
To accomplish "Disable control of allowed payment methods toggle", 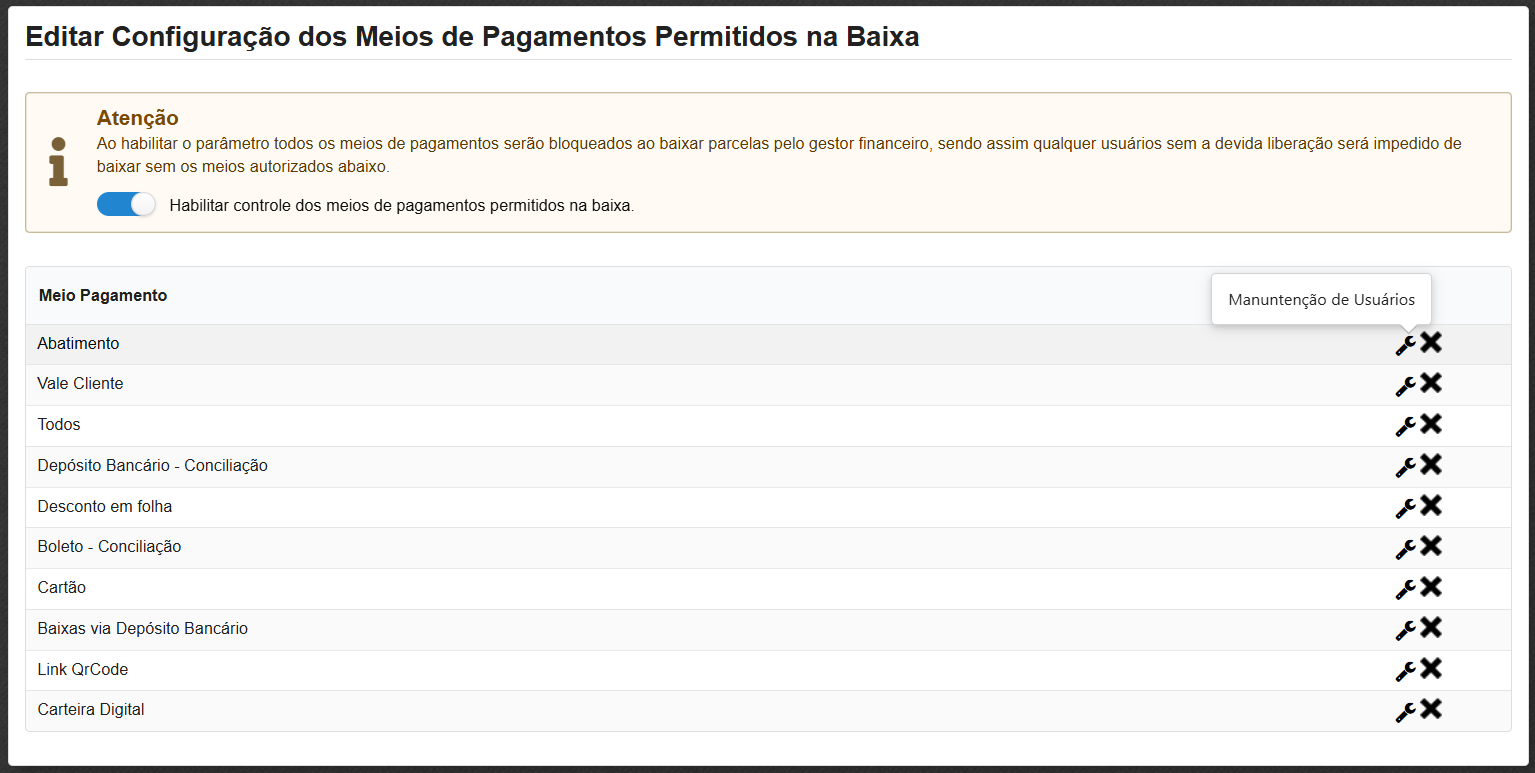I will click(x=126, y=204).
